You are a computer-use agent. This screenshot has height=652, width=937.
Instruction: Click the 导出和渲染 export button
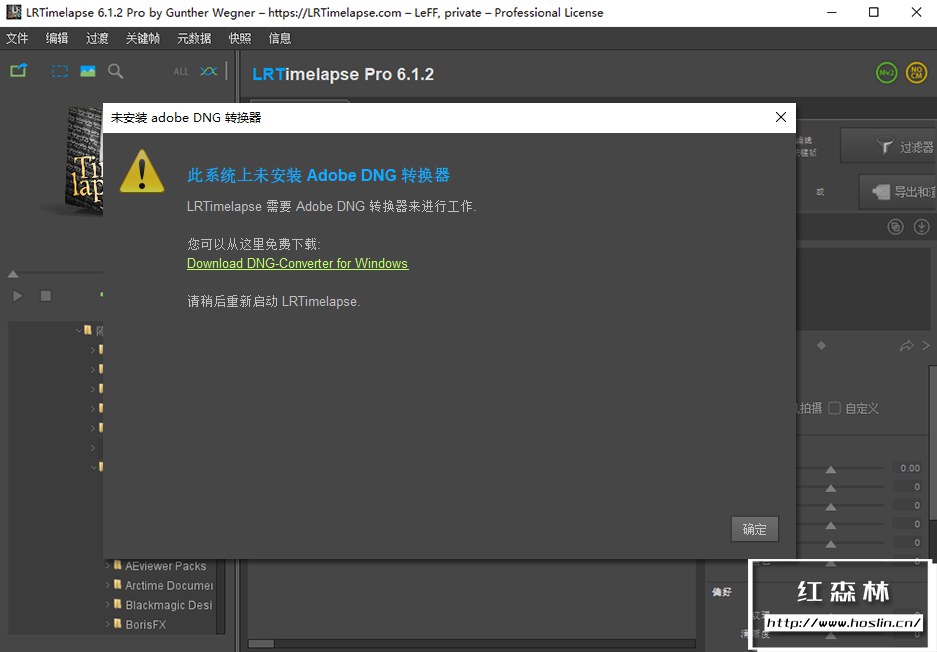coord(898,192)
